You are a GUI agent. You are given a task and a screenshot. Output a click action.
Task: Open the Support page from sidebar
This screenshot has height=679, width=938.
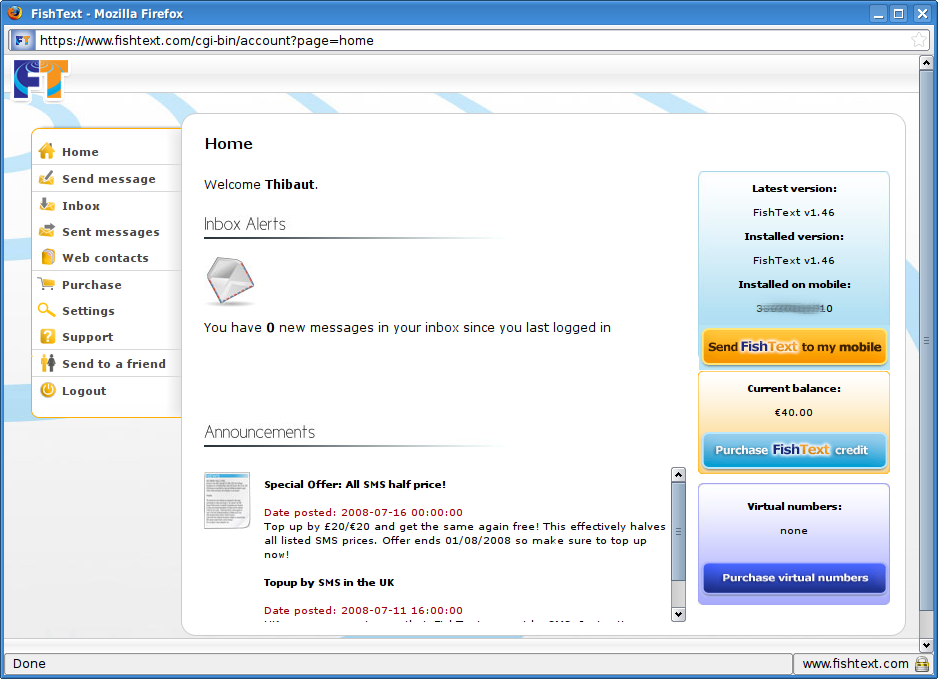[x=87, y=337]
